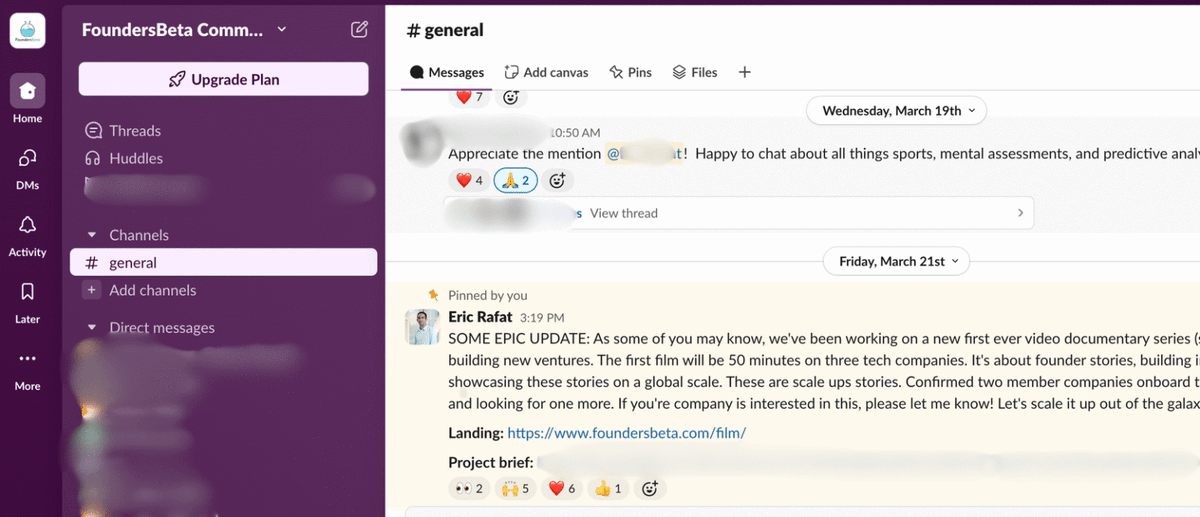Open the Wednesday, March 19th date dropdown
Screen dimensions: 1200x517
[897, 111]
